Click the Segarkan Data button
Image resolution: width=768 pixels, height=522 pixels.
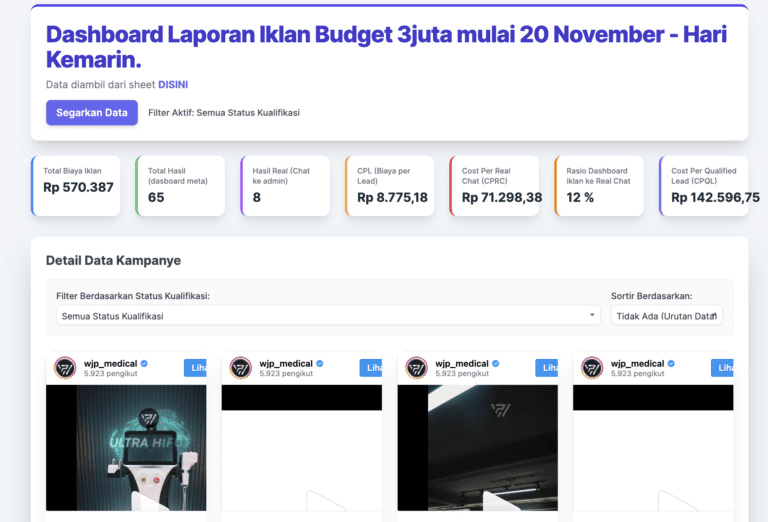(91, 113)
